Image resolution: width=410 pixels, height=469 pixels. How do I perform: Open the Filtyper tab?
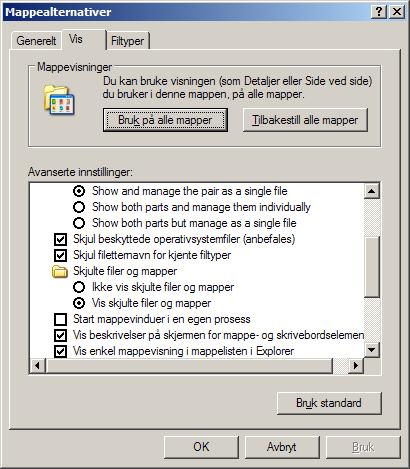[x=128, y=41]
